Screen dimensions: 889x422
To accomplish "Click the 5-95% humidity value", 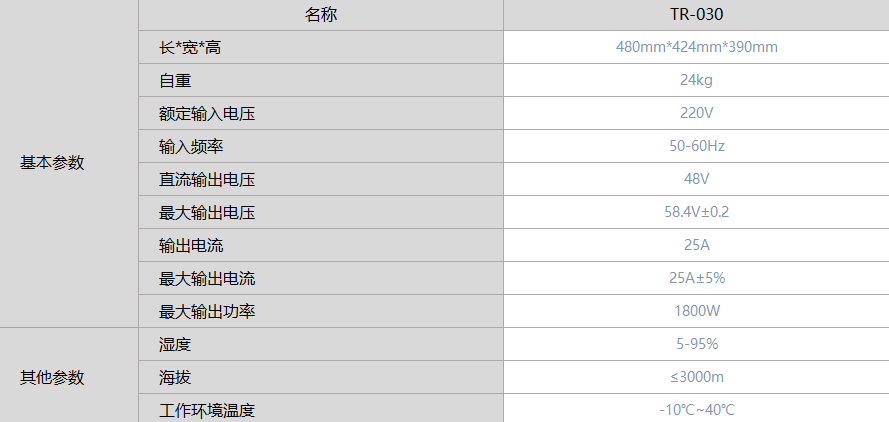I will point(697,345).
